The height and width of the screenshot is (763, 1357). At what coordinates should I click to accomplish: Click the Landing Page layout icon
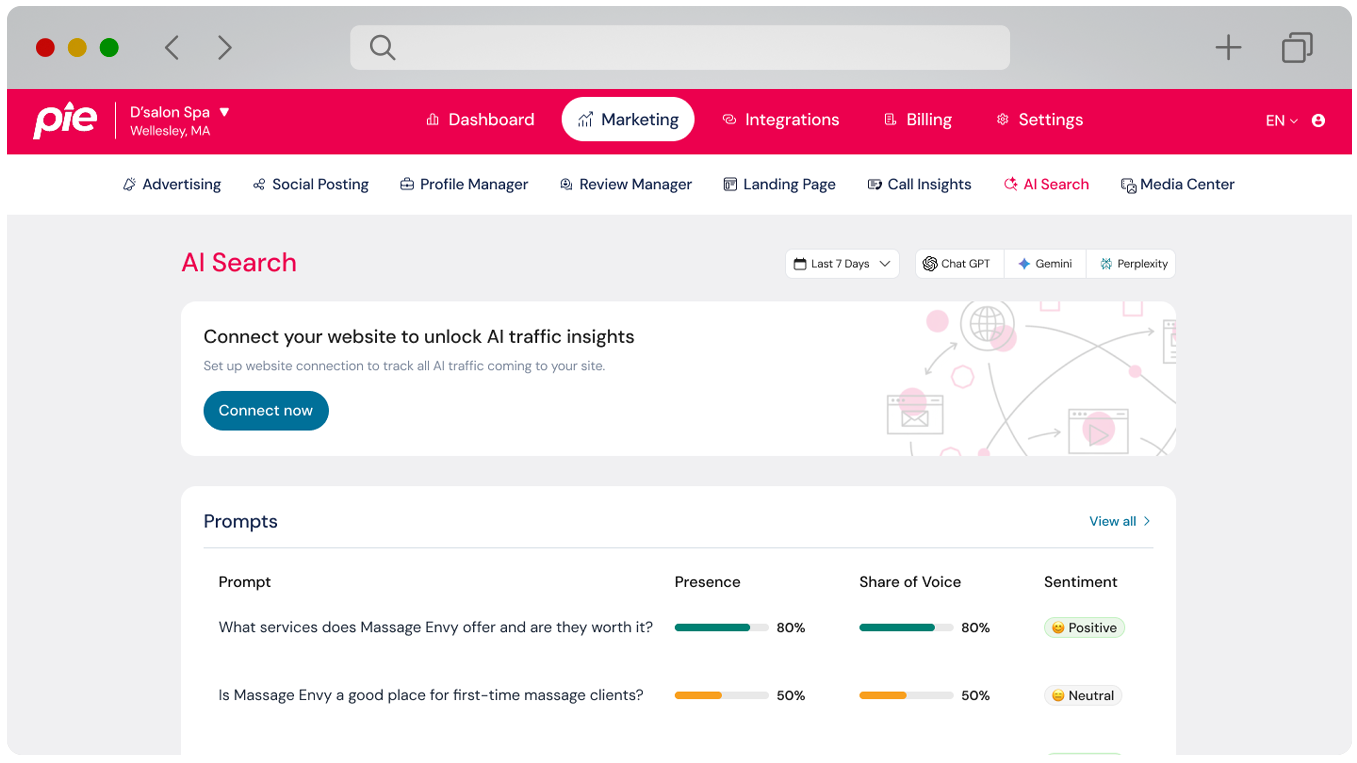(730, 184)
